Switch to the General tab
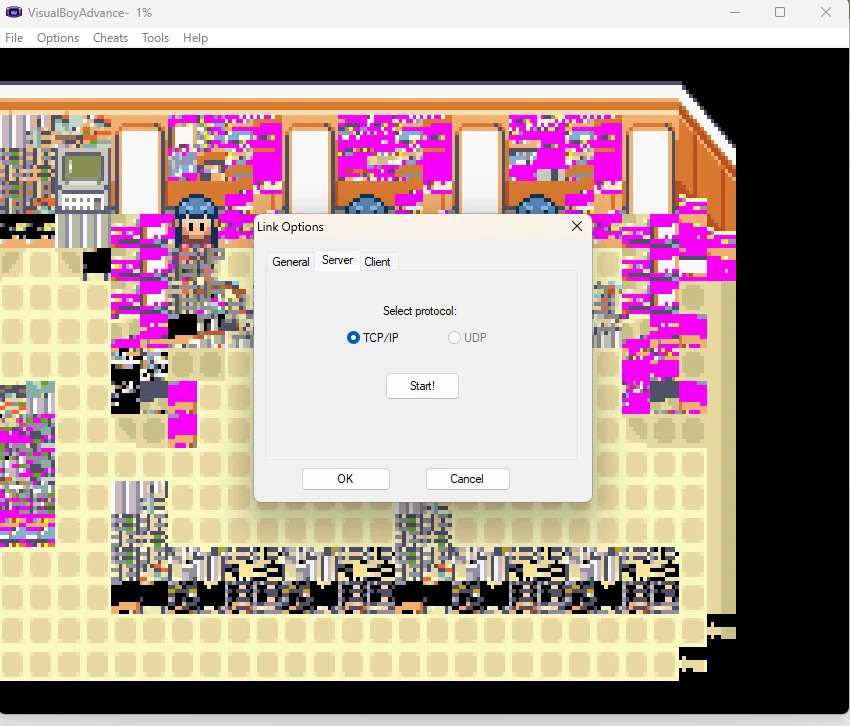Screen dimensions: 850x726 click(x=291, y=262)
